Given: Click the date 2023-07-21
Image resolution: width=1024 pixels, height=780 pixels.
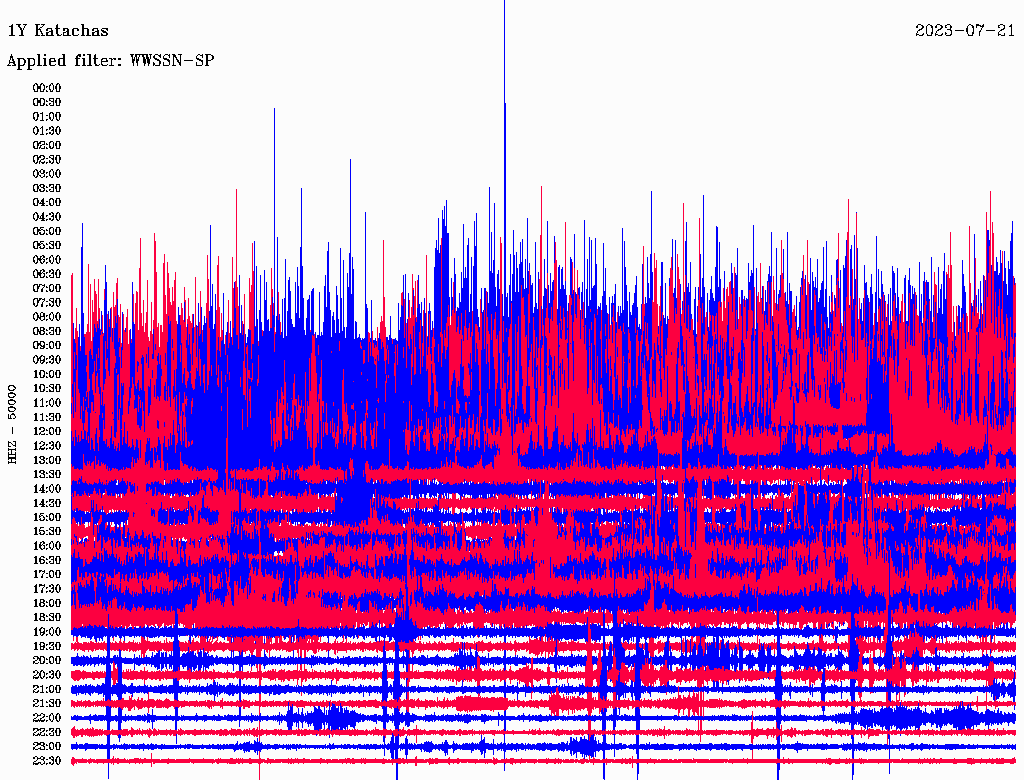Looking at the screenshot, I should pos(965,31).
